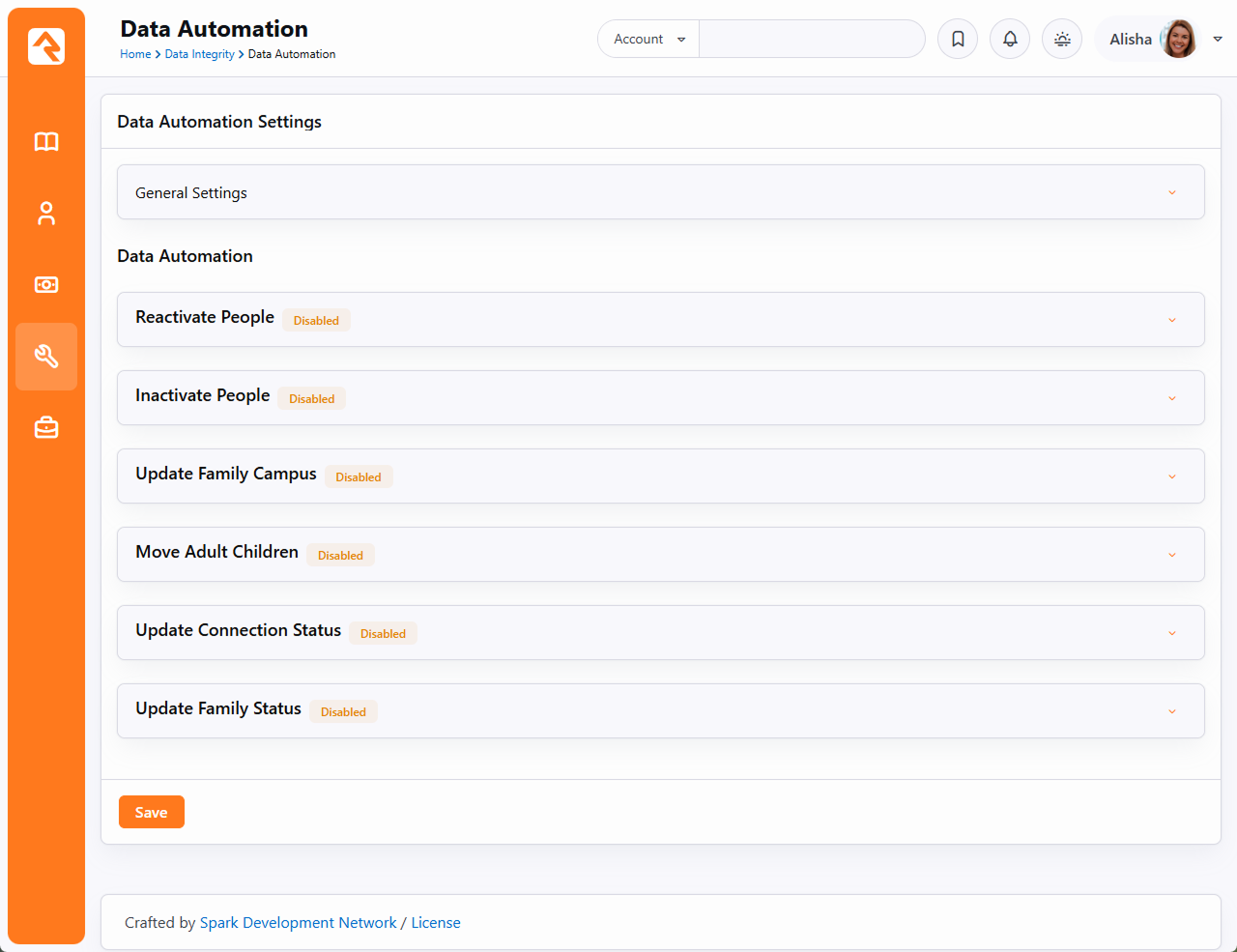
Task: Select the wrench tools icon in sidebar
Action: (46, 357)
